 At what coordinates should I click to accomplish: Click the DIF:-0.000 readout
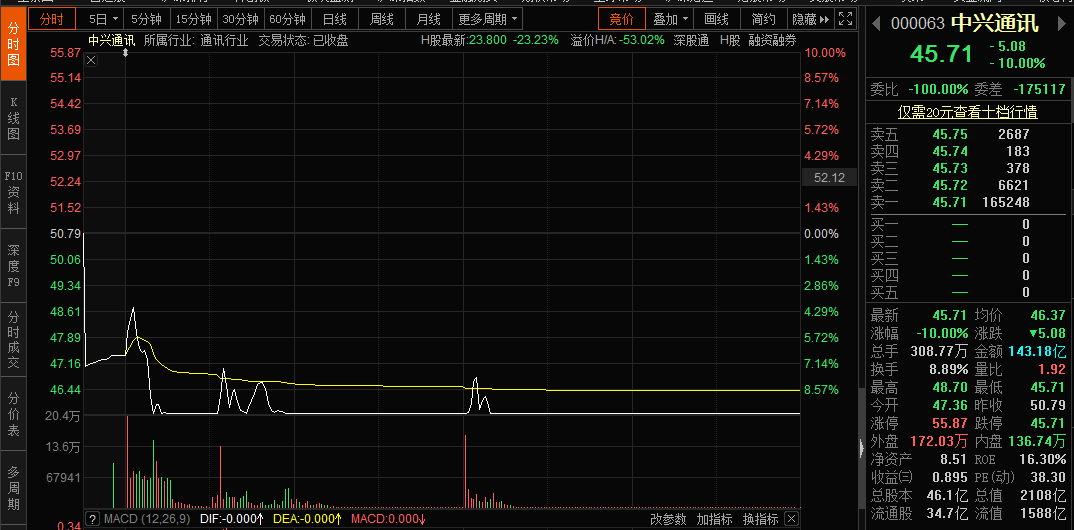(x=232, y=518)
